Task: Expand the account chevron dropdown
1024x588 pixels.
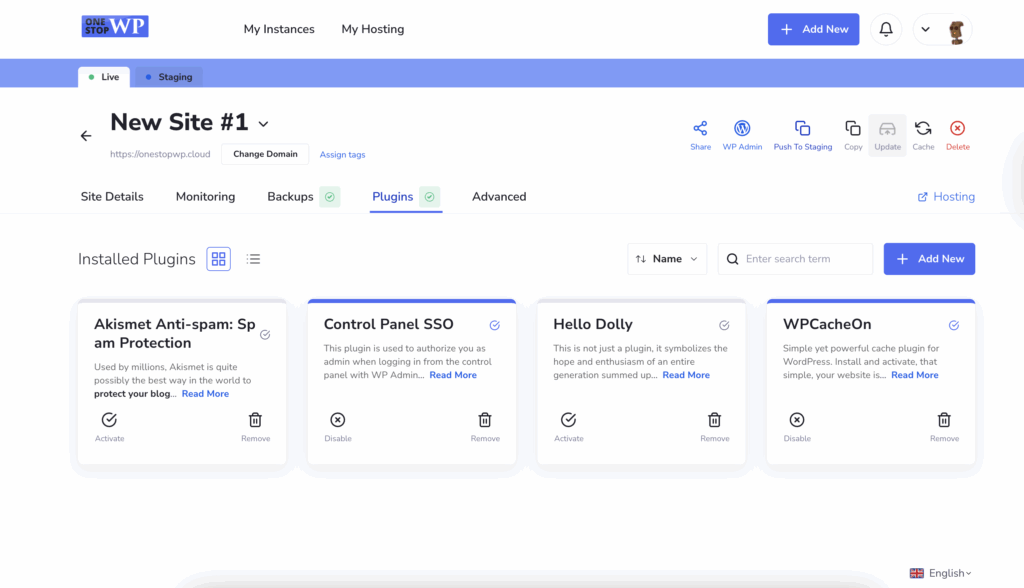Action: click(925, 29)
